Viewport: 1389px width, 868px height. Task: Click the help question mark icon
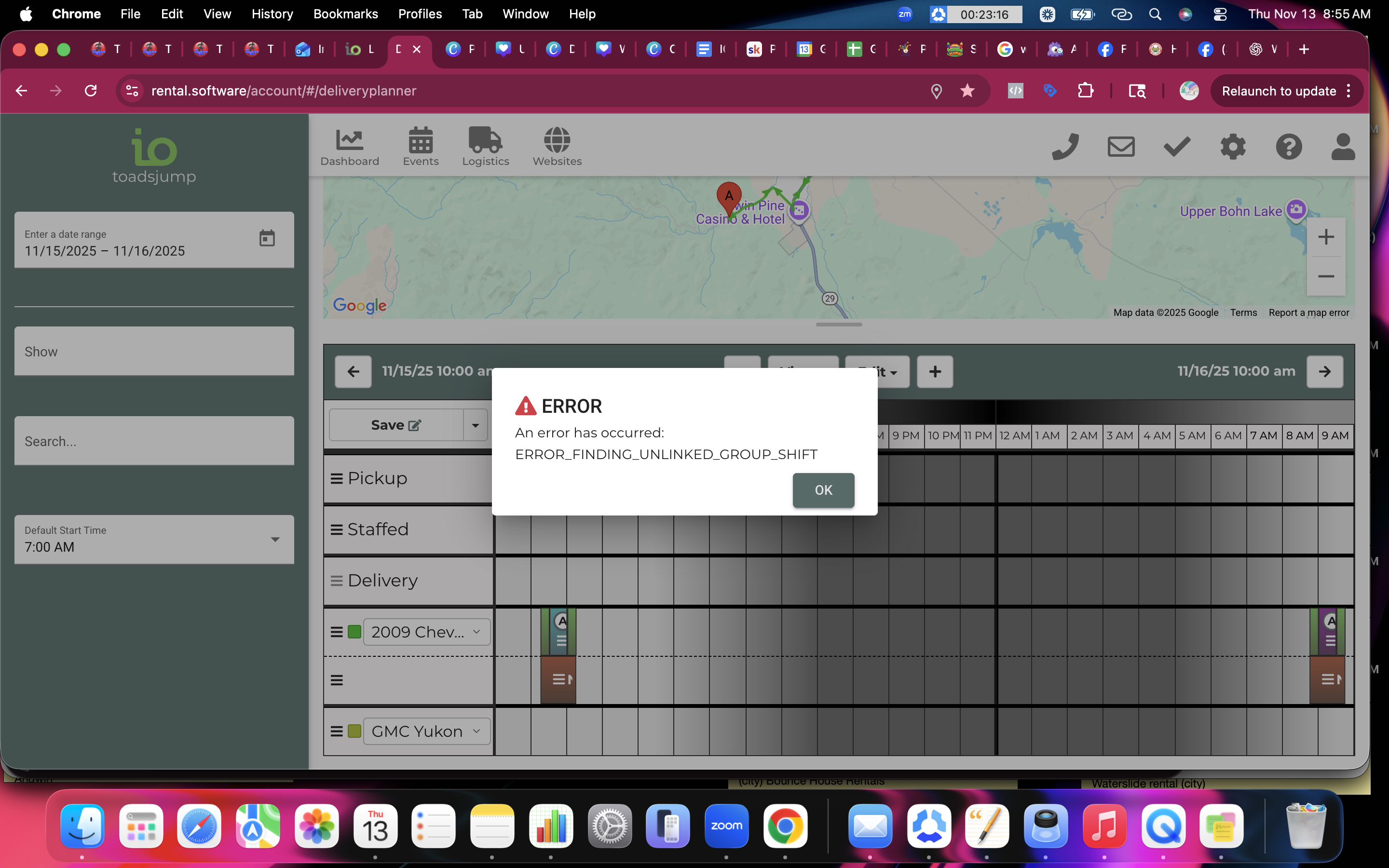click(x=1289, y=147)
